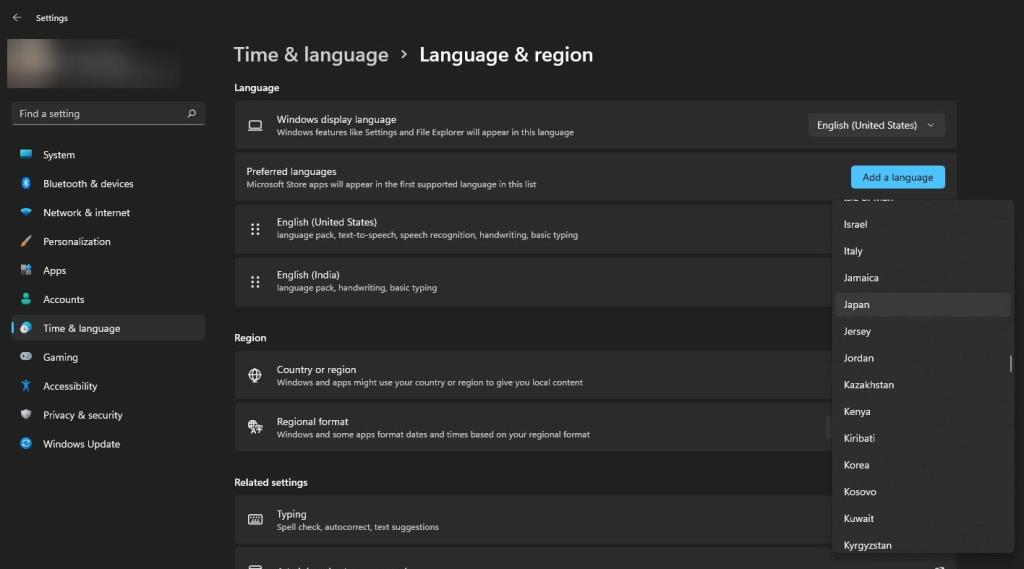Click the Add a language button
Screen dimensions: 1024x569
tap(897, 177)
